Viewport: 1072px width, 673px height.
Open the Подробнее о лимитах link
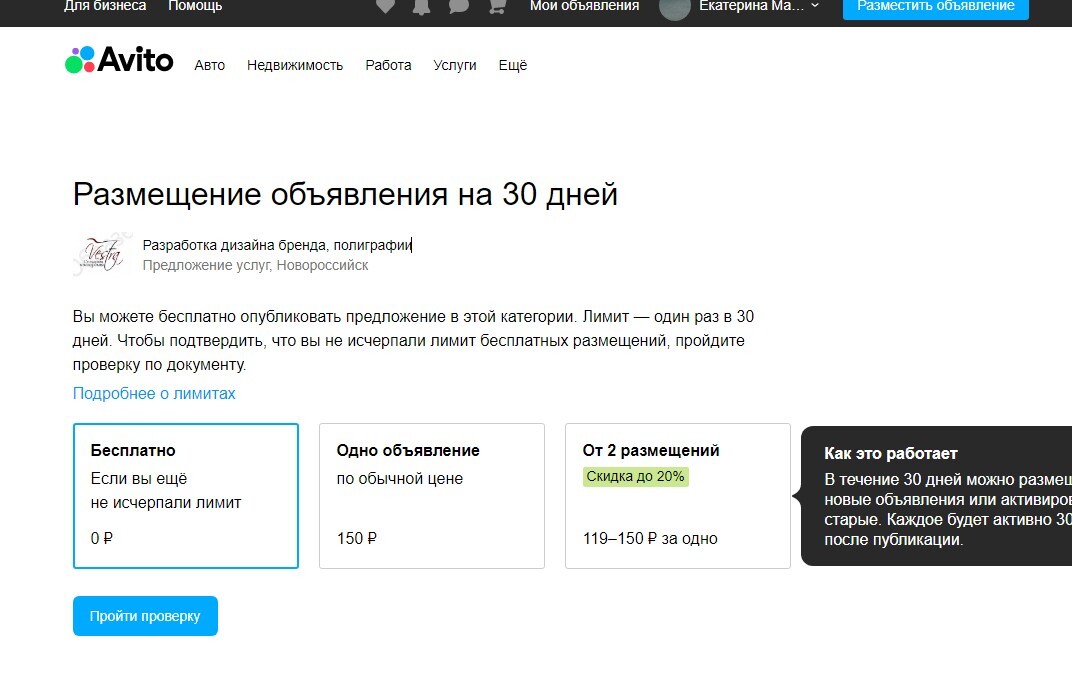[x=154, y=393]
